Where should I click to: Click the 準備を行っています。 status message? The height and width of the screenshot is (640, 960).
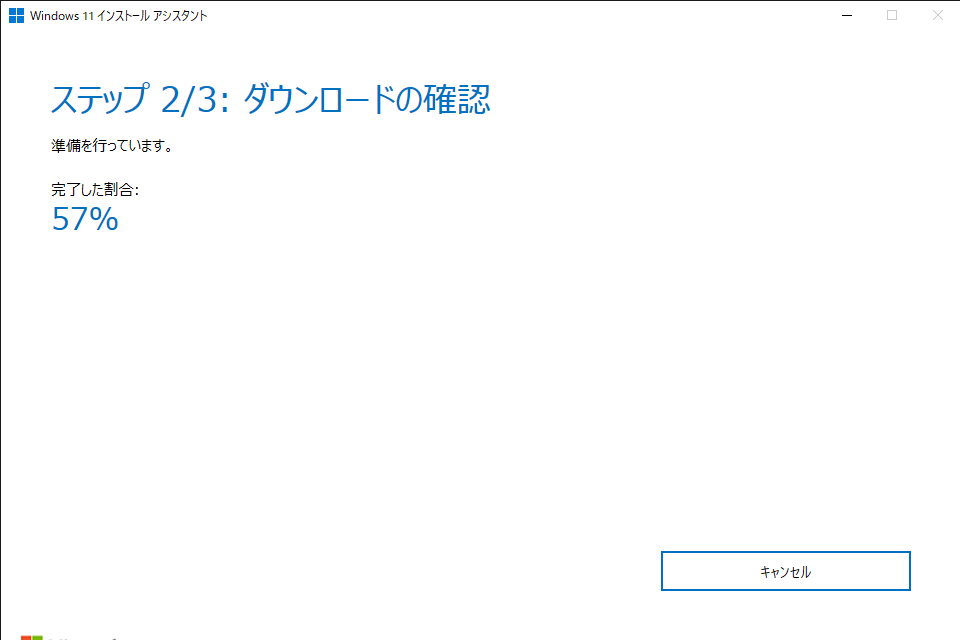click(113, 146)
